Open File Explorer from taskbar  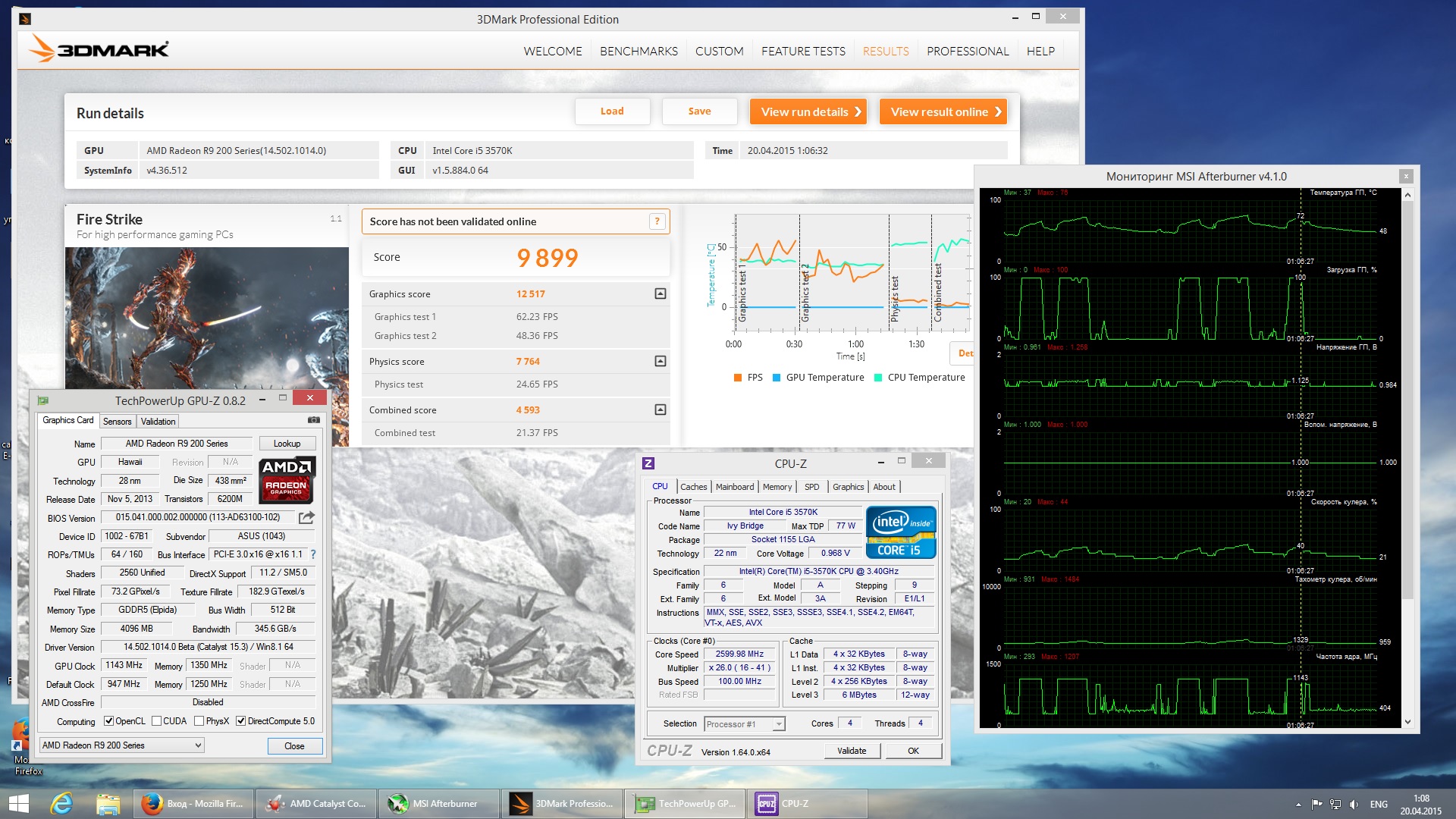coord(108,804)
